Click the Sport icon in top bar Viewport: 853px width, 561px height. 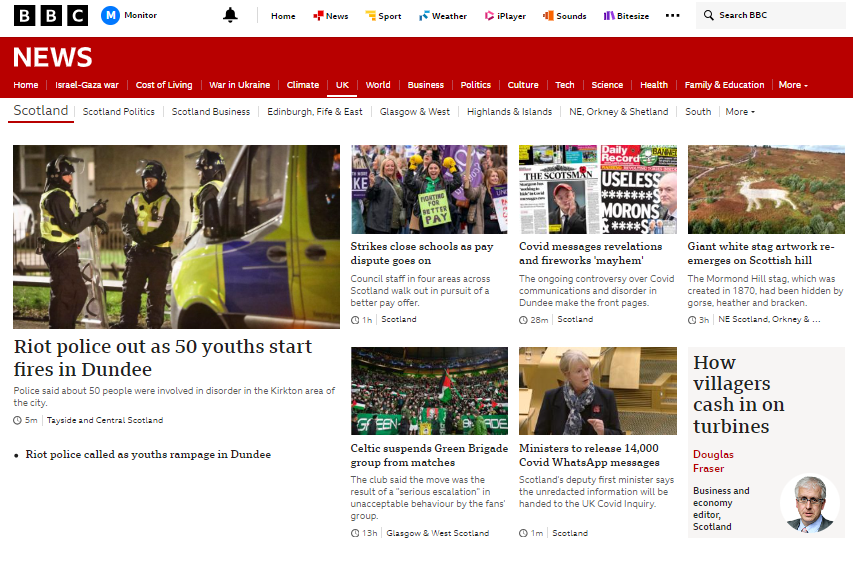[x=370, y=16]
